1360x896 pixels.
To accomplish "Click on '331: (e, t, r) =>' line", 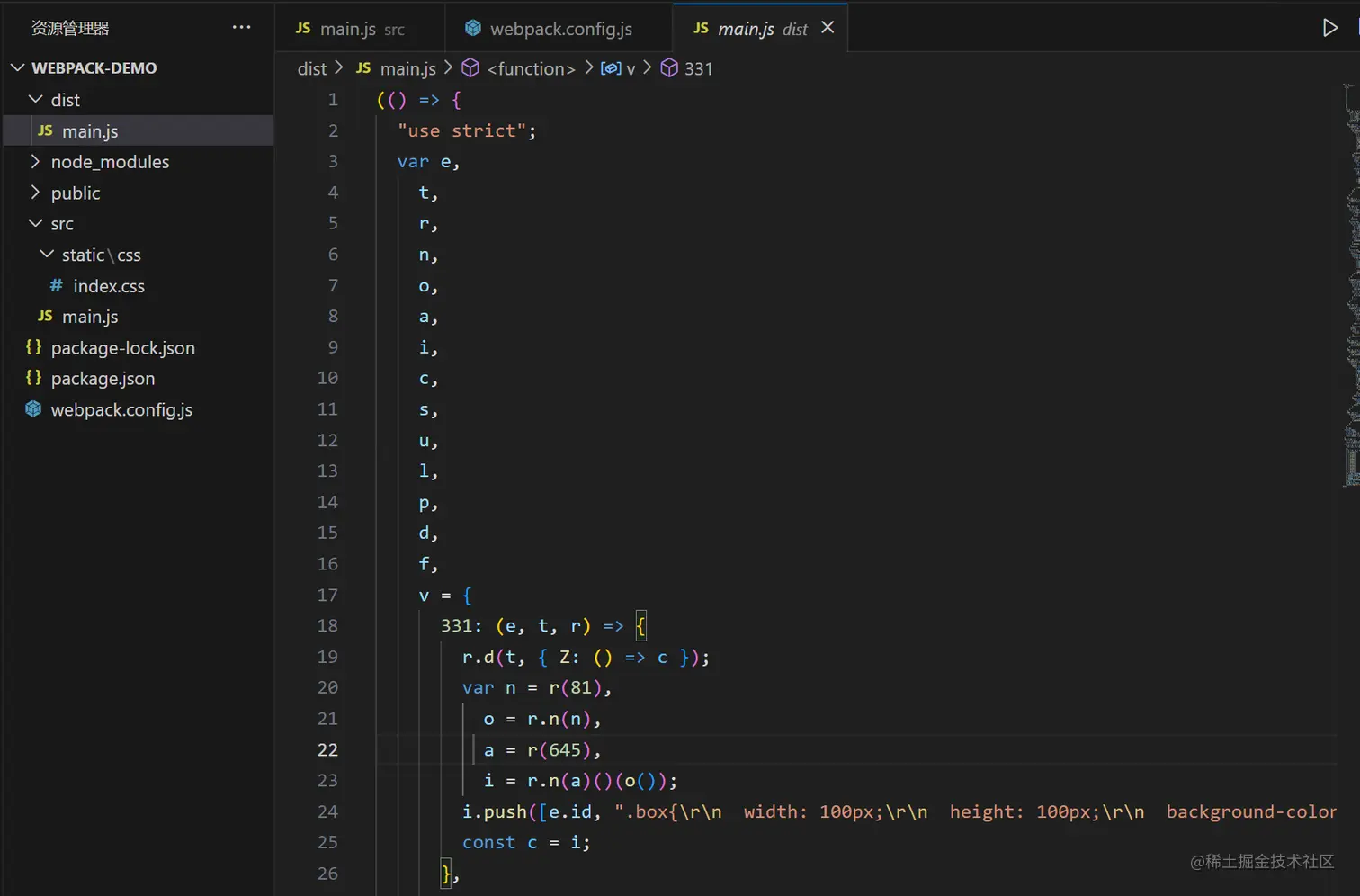I will point(532,626).
